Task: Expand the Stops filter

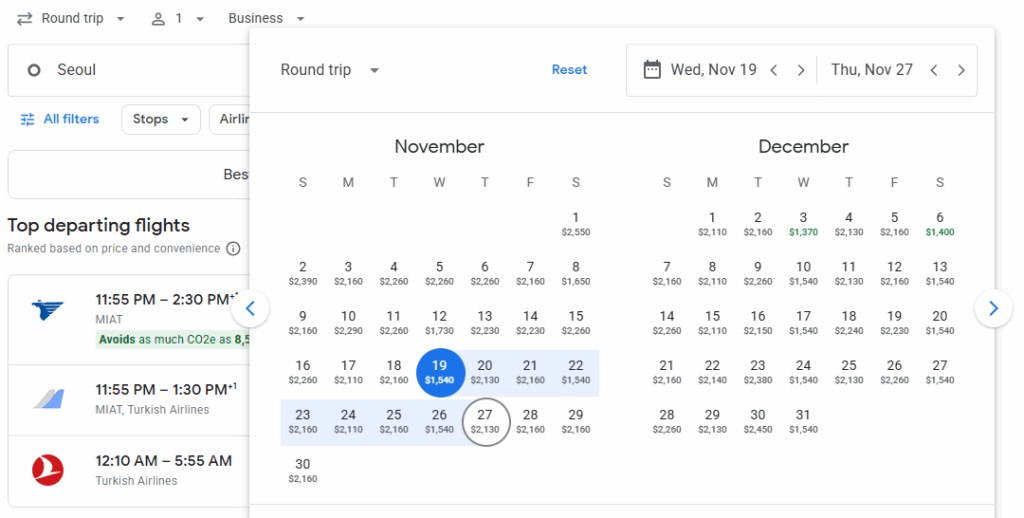Action: coord(160,119)
